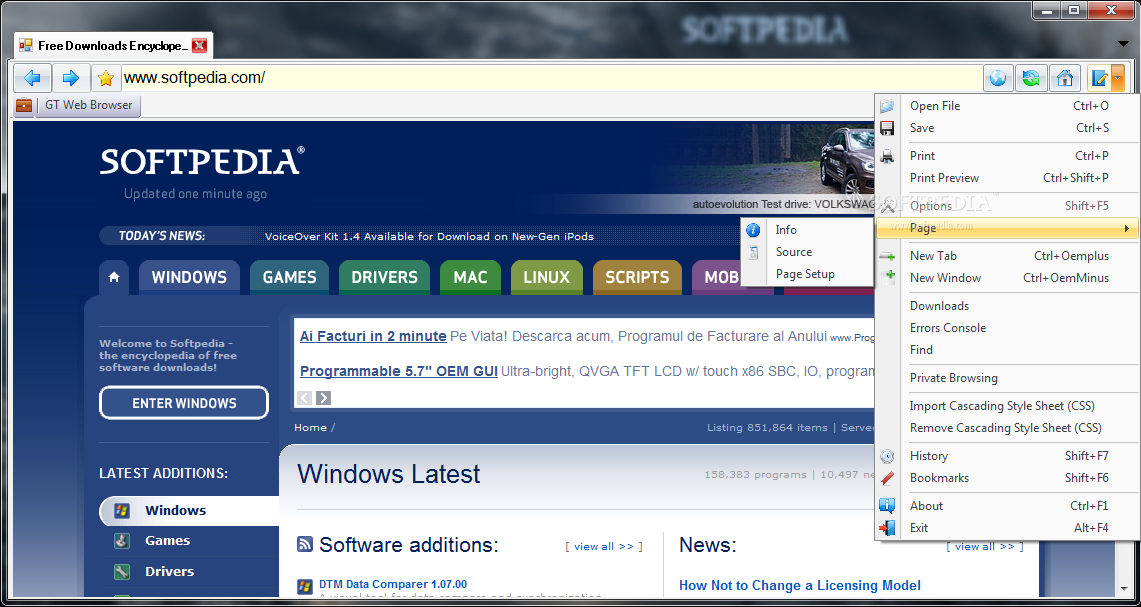Choose Exit from the menu
Screen dimensions: 1141x607
pos(1007,528)
